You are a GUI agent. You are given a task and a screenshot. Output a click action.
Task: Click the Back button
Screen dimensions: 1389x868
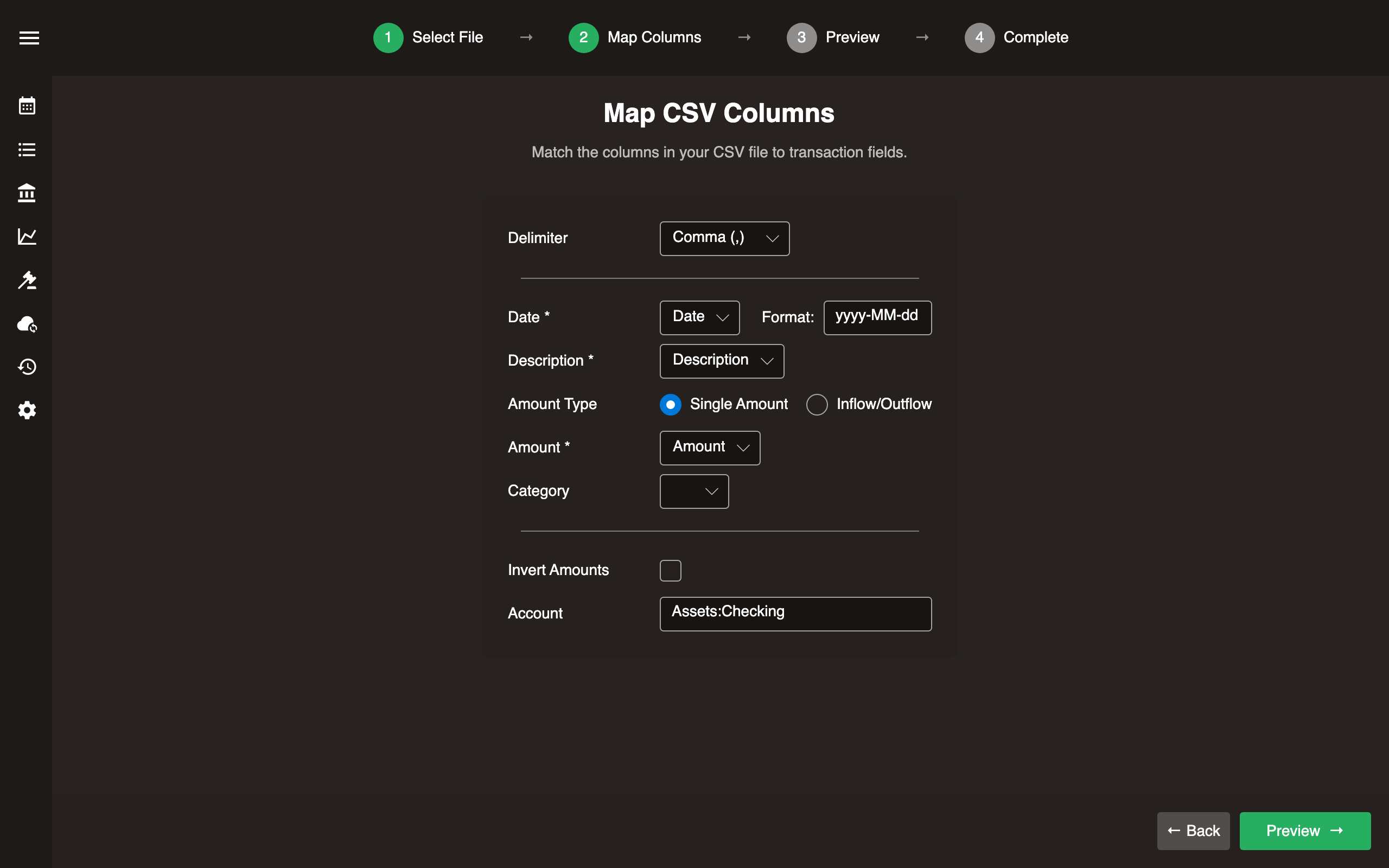click(1193, 831)
